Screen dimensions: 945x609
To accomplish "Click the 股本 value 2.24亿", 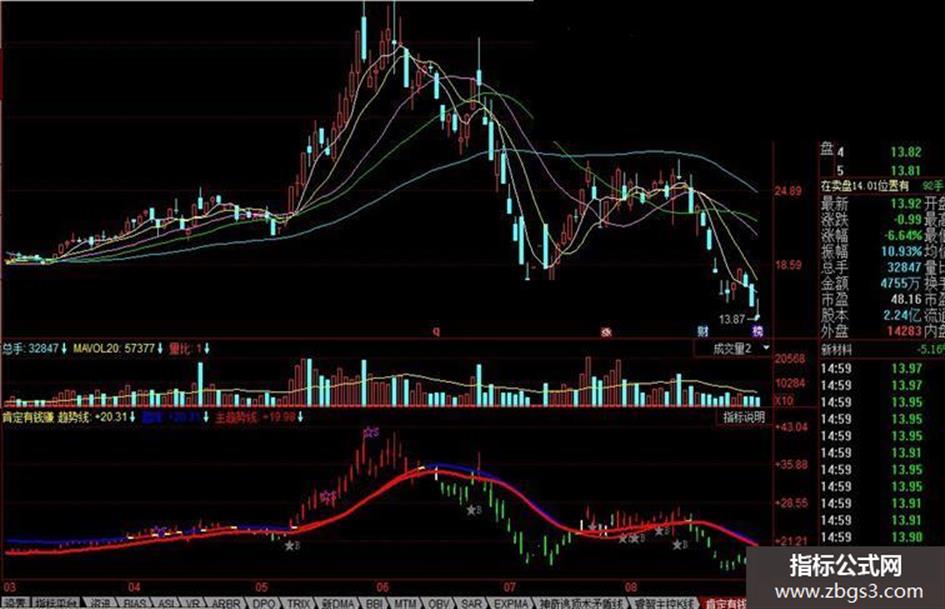I will 902,315.
